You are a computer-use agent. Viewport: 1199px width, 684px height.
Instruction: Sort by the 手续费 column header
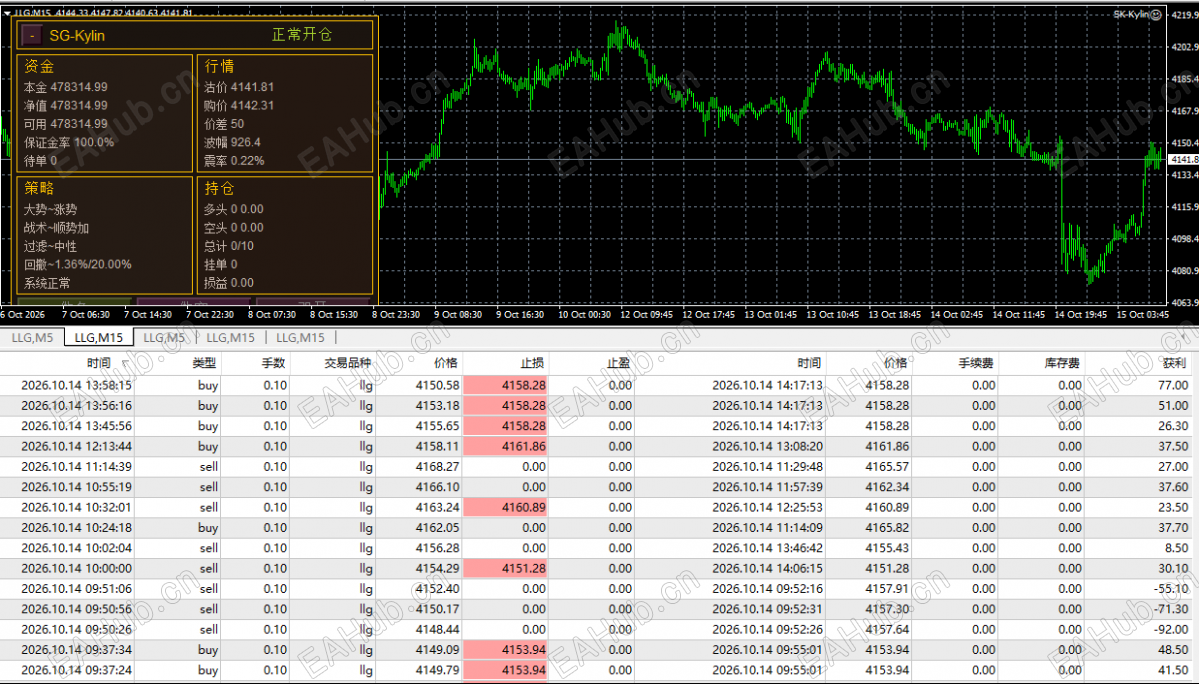[976, 363]
